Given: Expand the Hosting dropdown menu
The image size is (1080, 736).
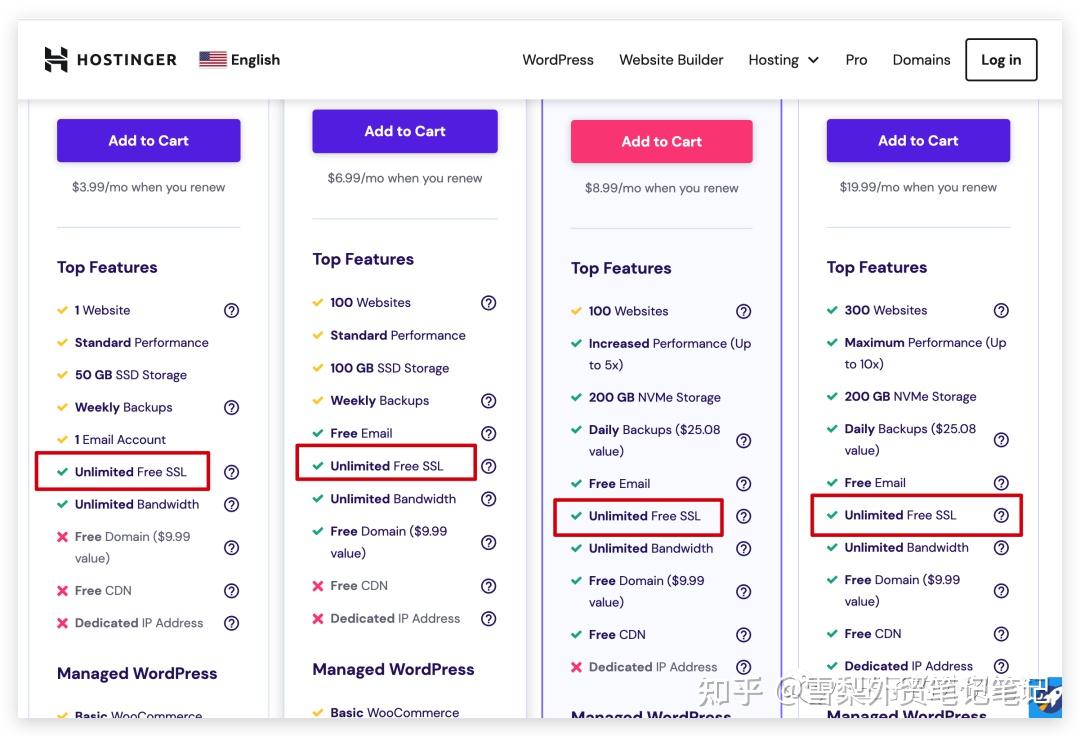Looking at the screenshot, I should 783,60.
